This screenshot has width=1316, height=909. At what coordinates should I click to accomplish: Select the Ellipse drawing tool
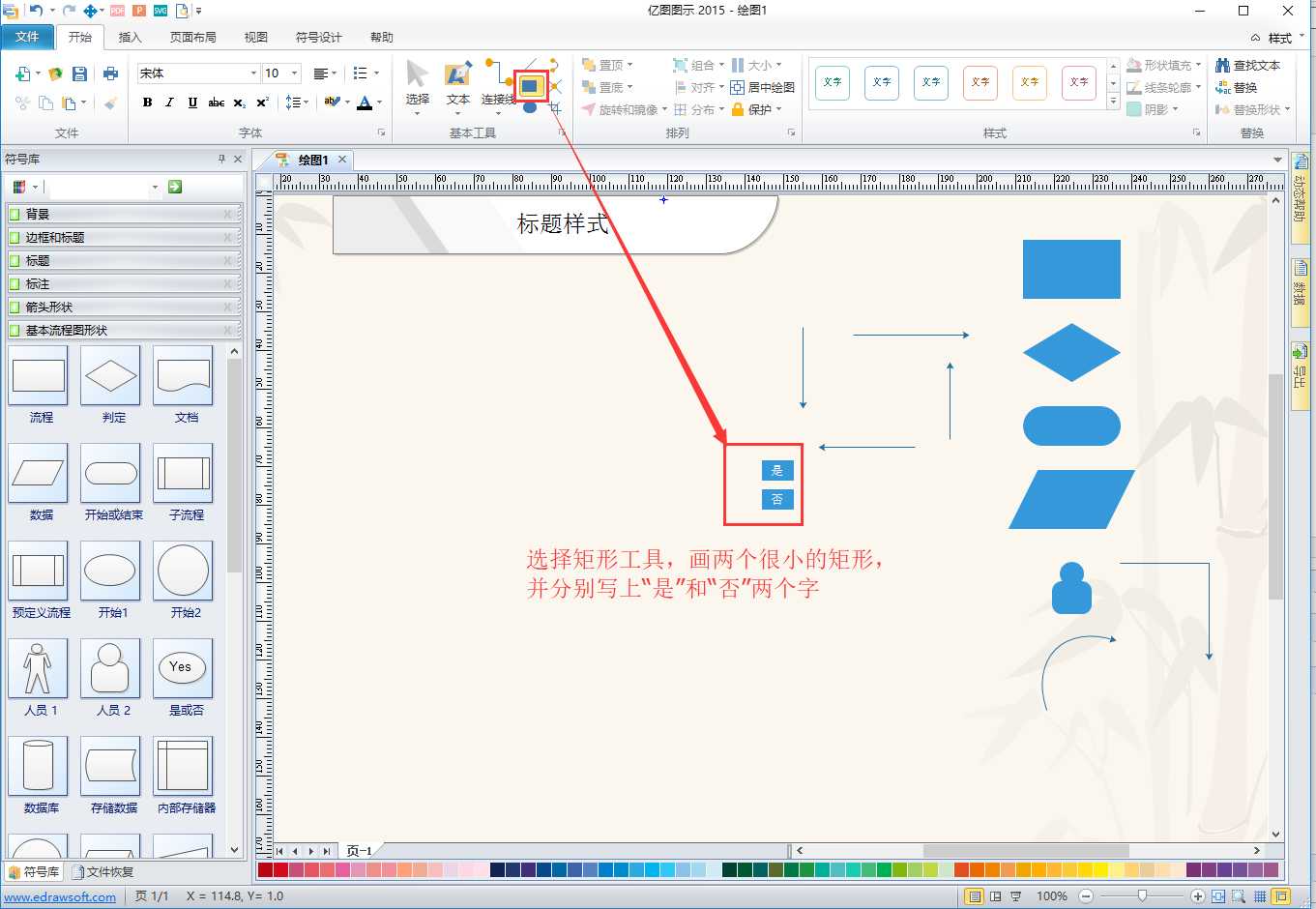[529, 107]
